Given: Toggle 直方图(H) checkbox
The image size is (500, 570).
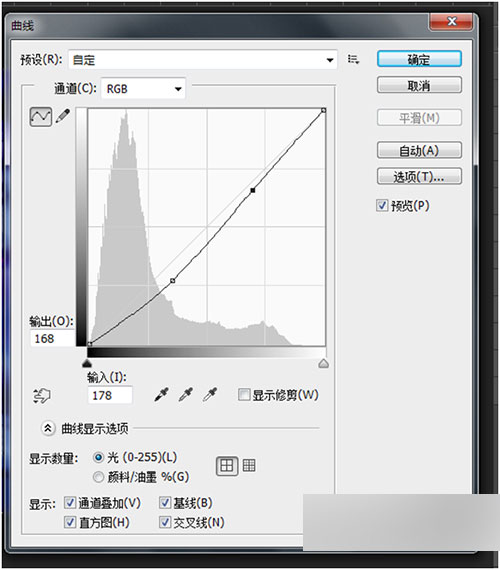Looking at the screenshot, I should (x=69, y=522).
